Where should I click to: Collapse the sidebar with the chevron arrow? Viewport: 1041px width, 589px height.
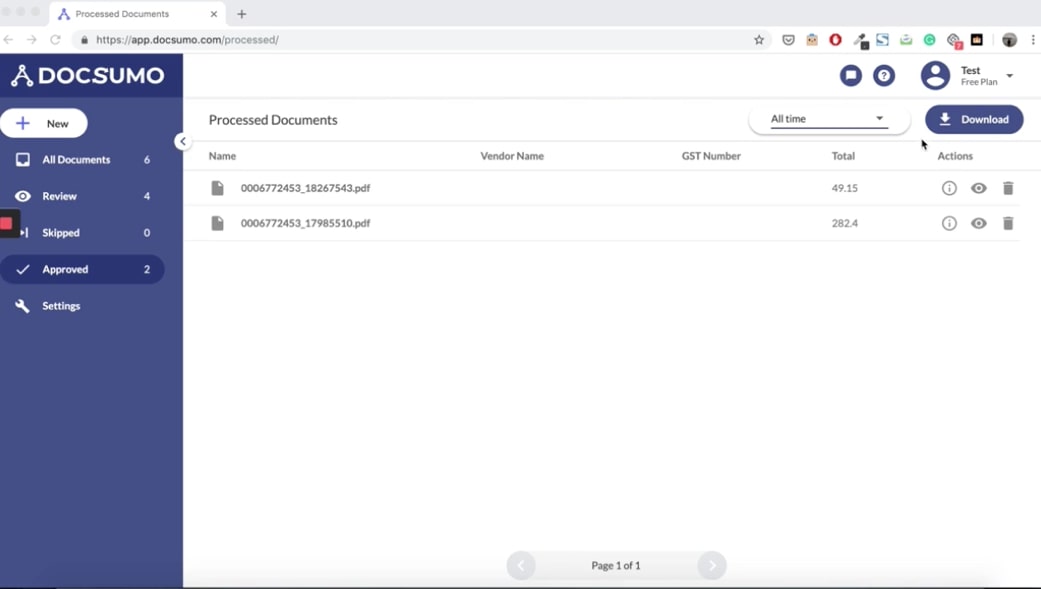click(x=183, y=141)
